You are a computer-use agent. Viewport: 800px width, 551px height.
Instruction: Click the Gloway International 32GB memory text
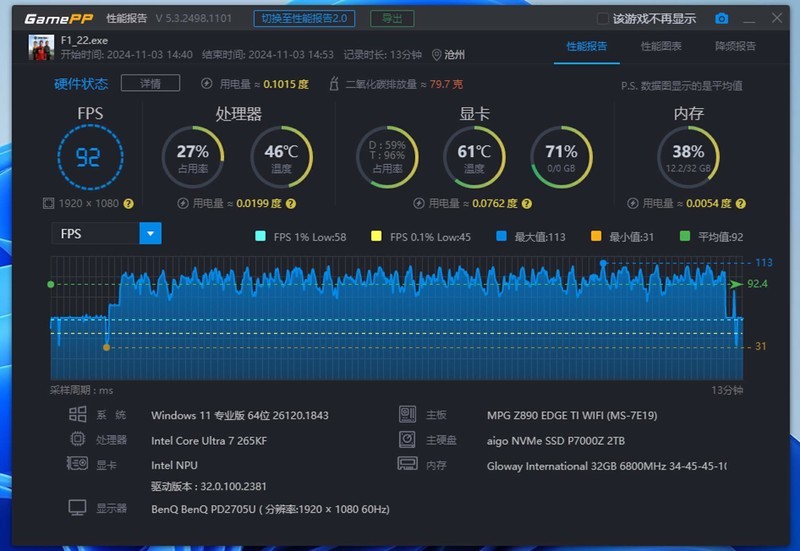[607, 466]
